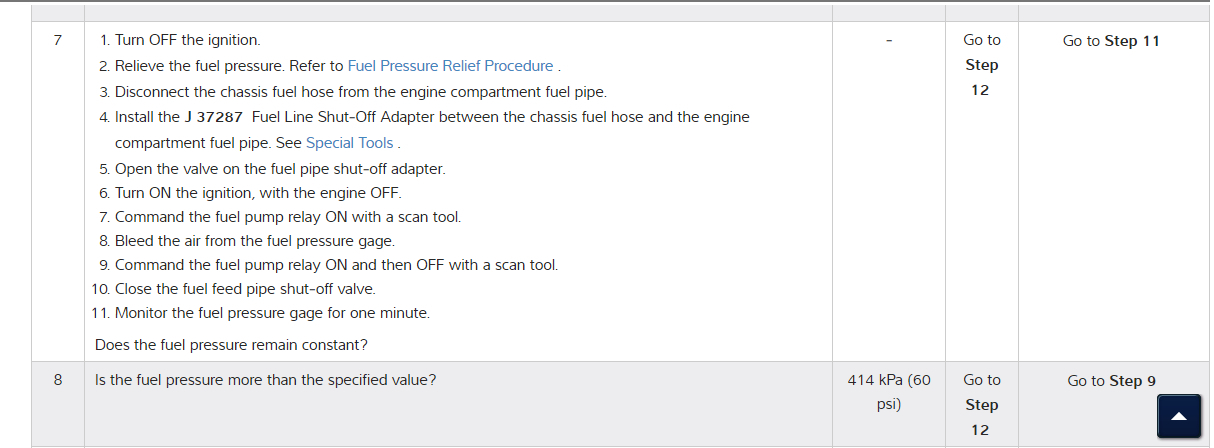Click step number 7 cell
1214x448 pixels.
(x=57, y=41)
